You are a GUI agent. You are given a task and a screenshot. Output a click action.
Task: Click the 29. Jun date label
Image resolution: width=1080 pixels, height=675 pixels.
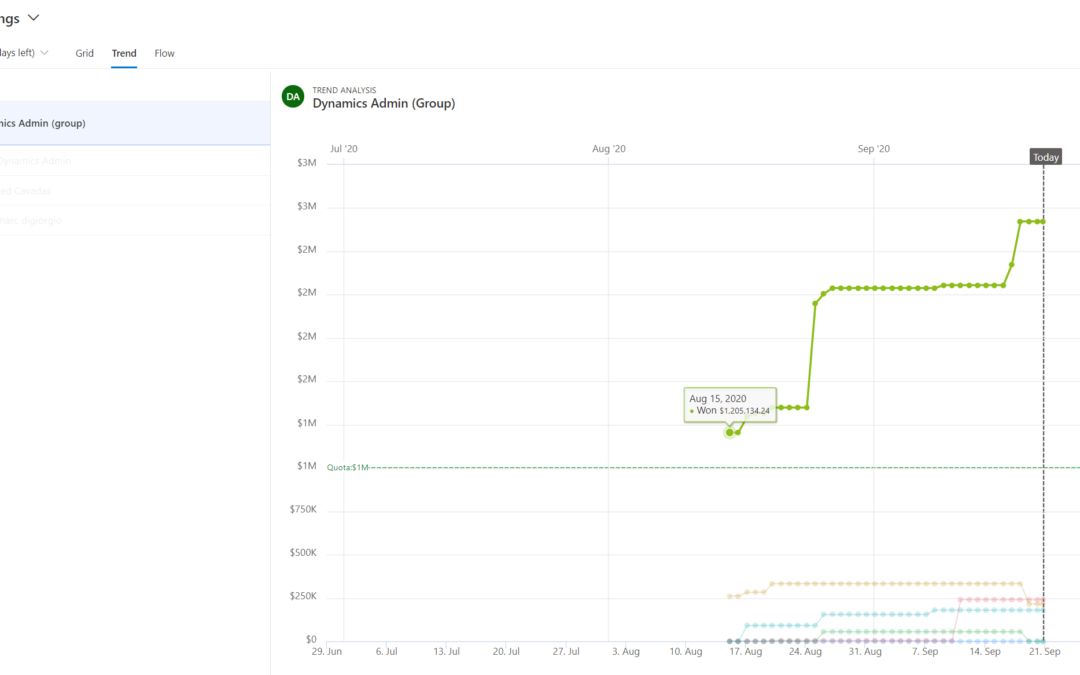tap(326, 652)
